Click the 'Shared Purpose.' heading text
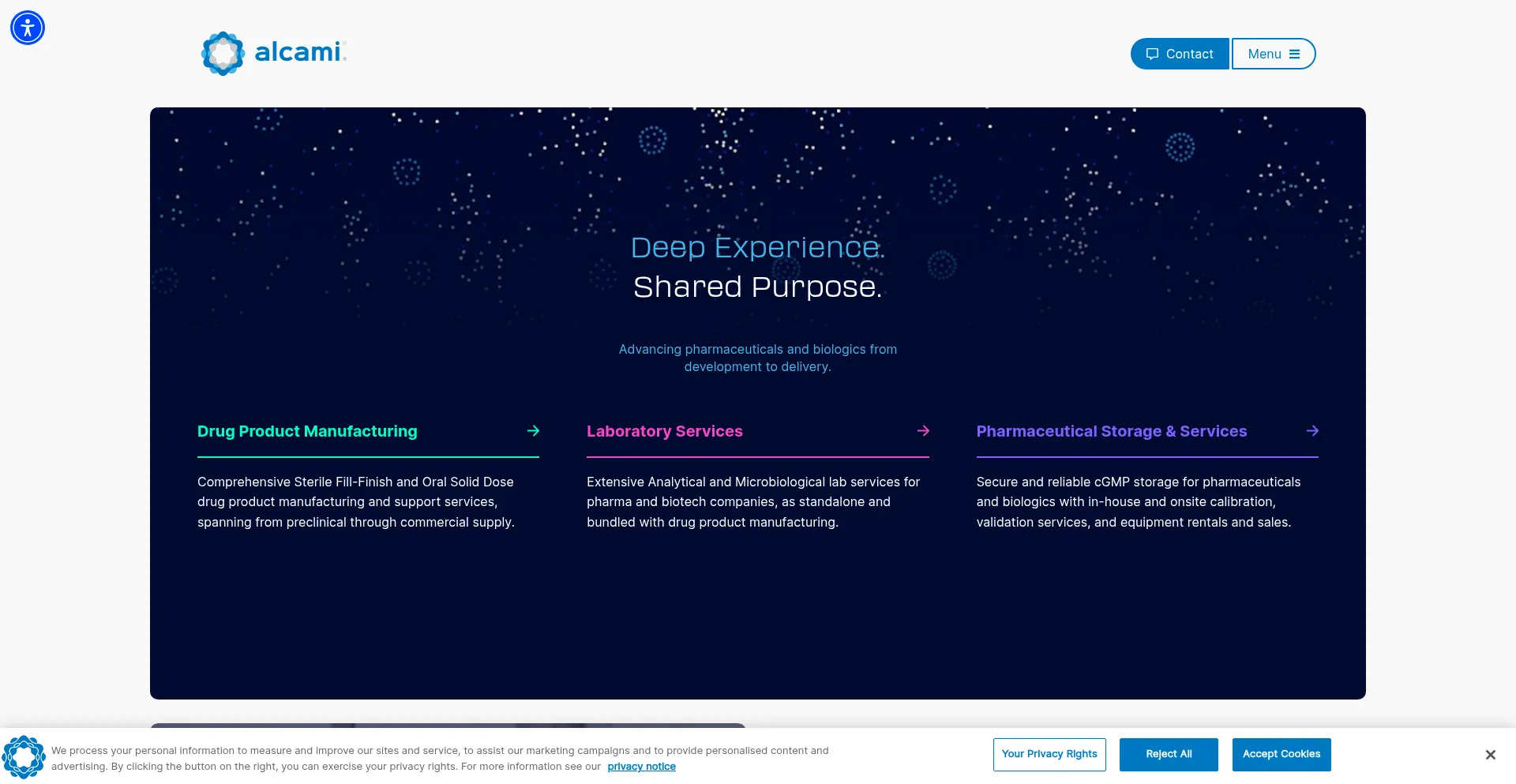 (758, 287)
